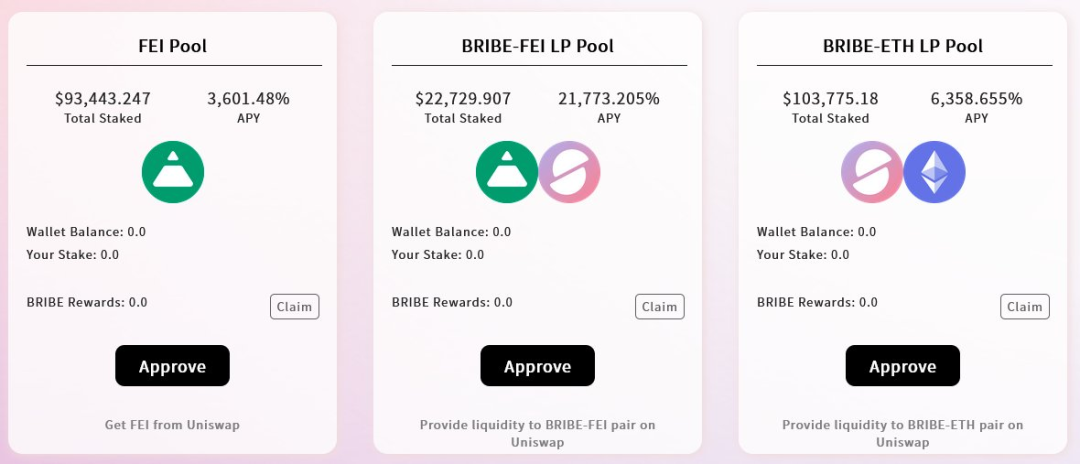Image resolution: width=1080 pixels, height=464 pixels.
Task: Claim BRIBE rewards in FEI Pool
Action: (294, 307)
